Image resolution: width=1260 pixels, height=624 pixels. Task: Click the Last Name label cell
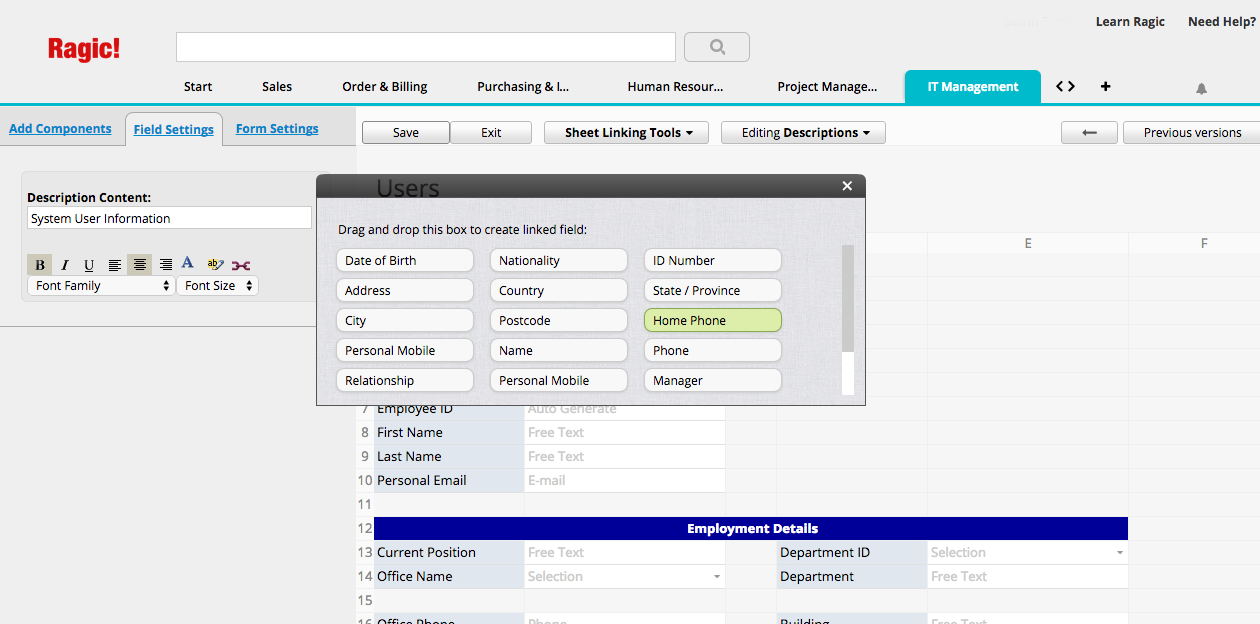449,457
